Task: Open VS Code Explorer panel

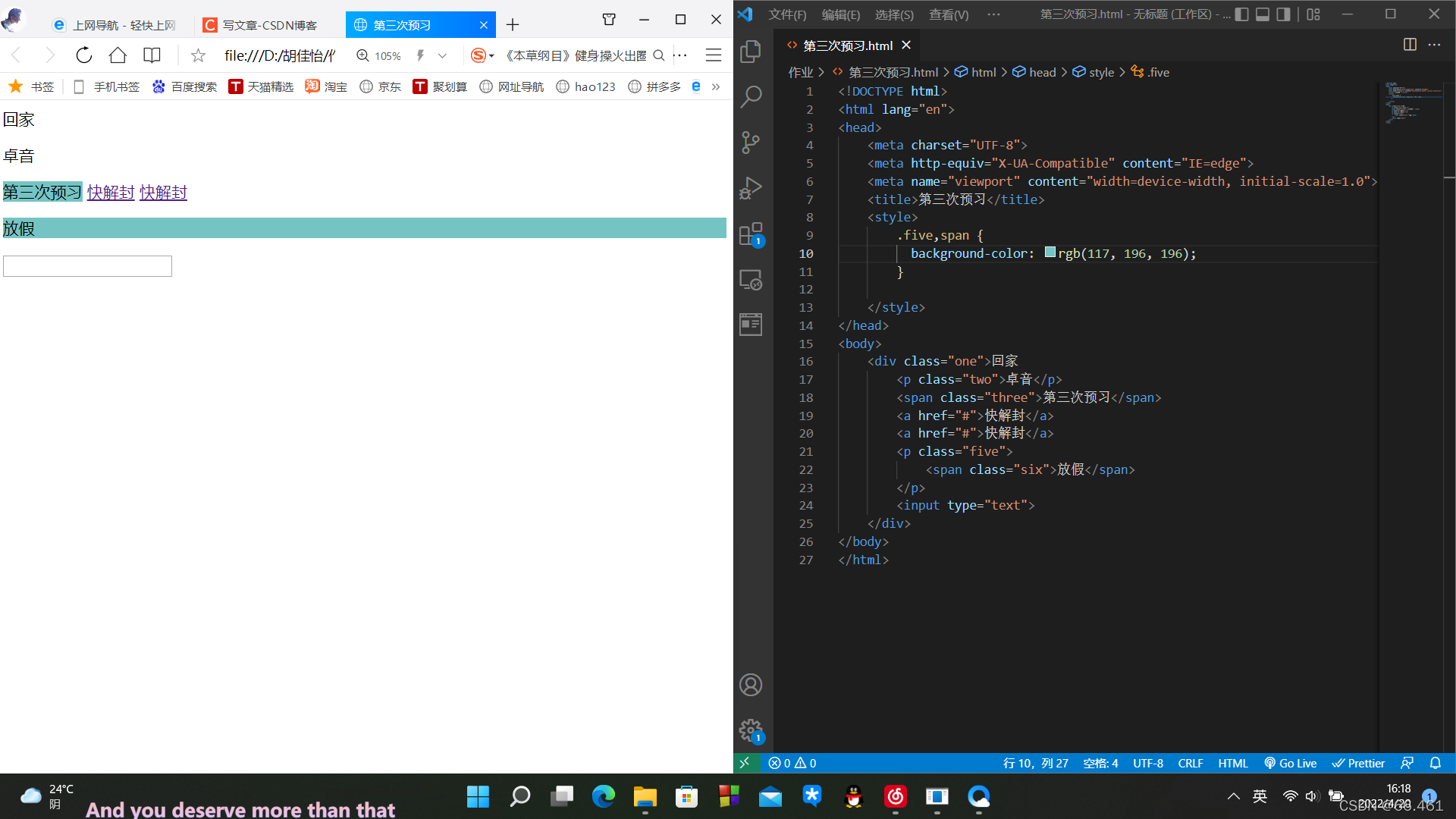Action: 751,52
